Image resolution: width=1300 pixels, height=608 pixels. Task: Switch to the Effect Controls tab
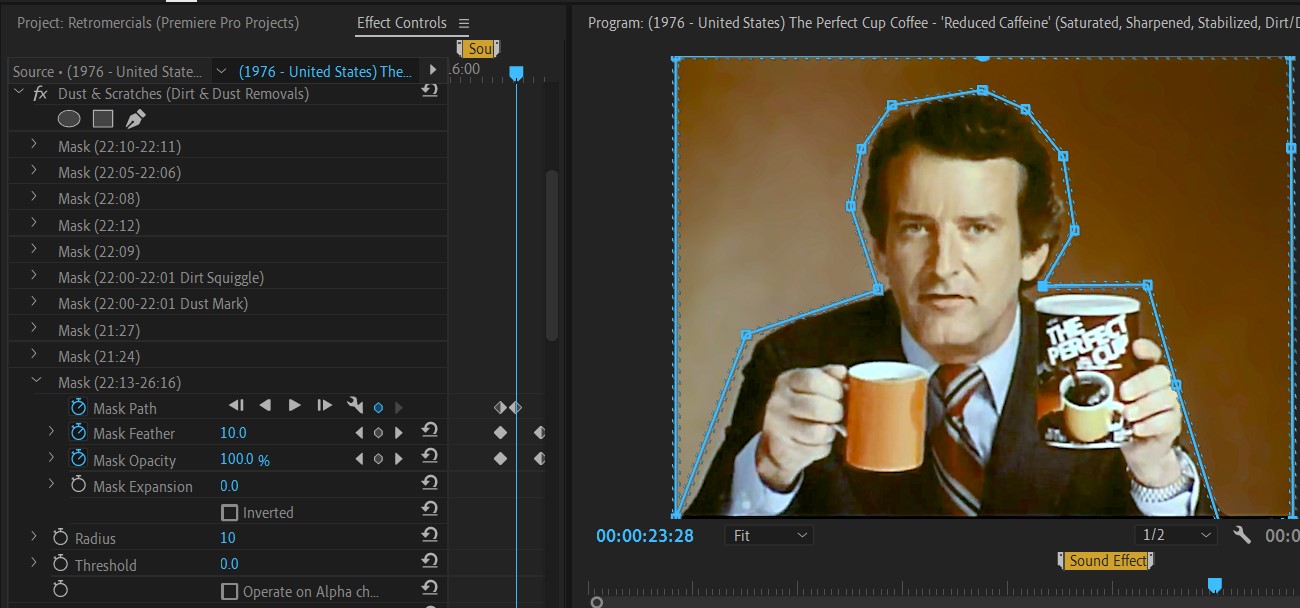coord(401,22)
